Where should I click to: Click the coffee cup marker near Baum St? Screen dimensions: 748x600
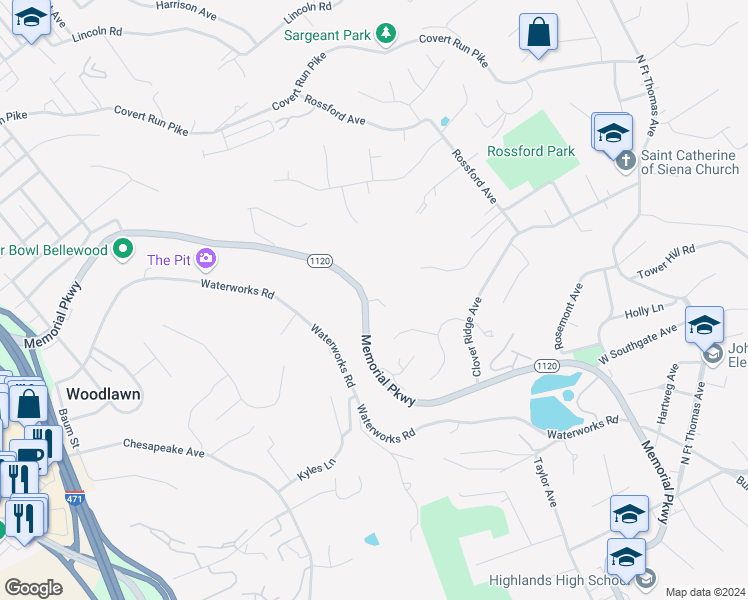[30, 456]
